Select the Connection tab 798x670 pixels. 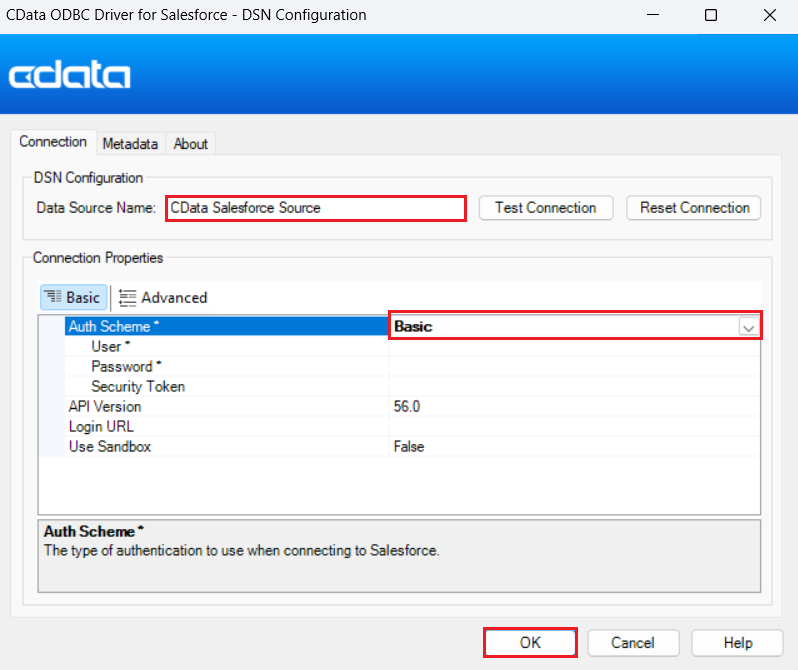tap(53, 142)
